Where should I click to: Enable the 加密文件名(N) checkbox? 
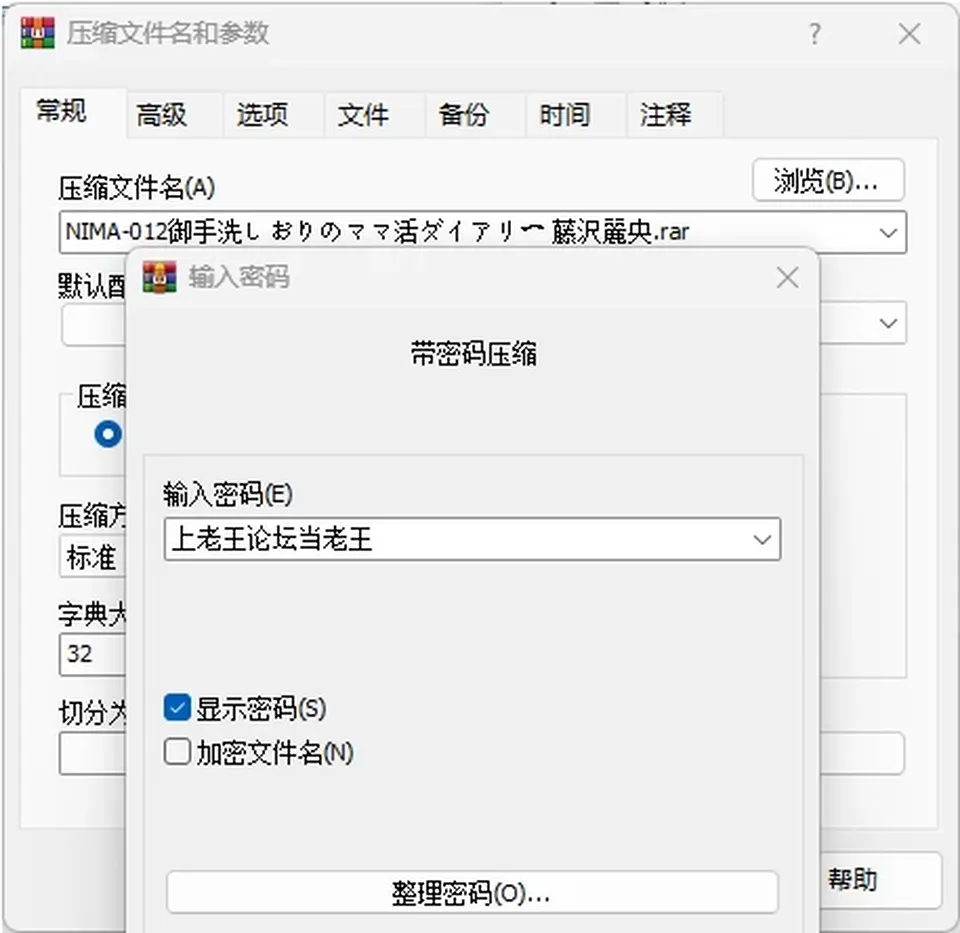[177, 752]
